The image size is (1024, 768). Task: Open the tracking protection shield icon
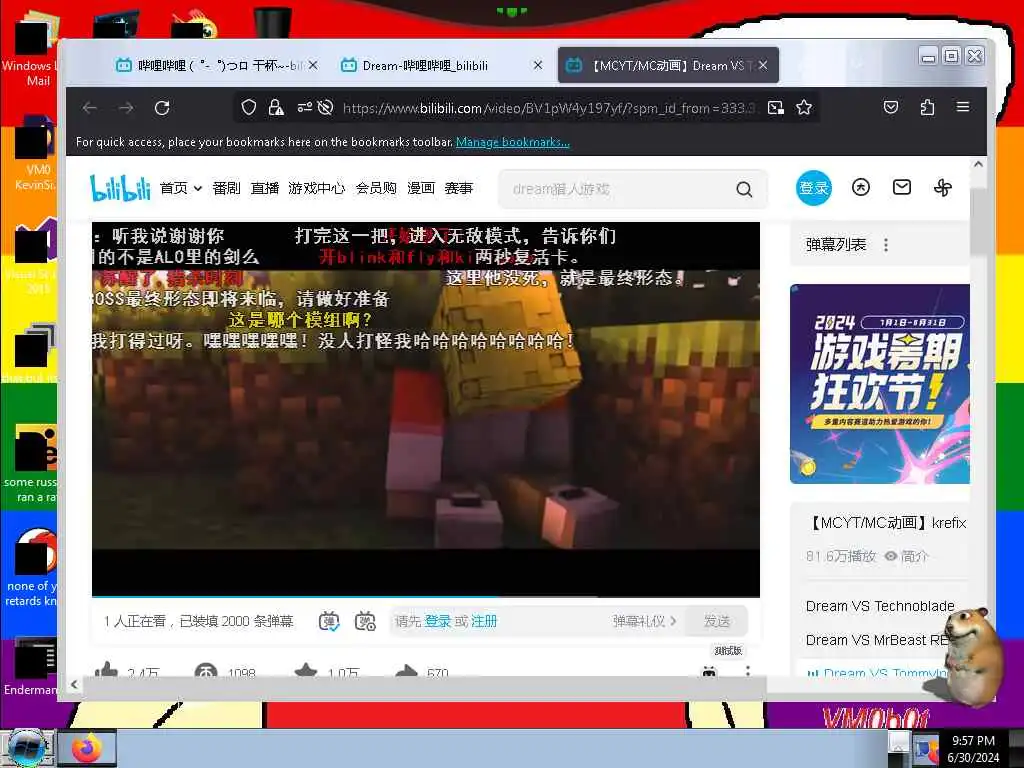point(248,108)
